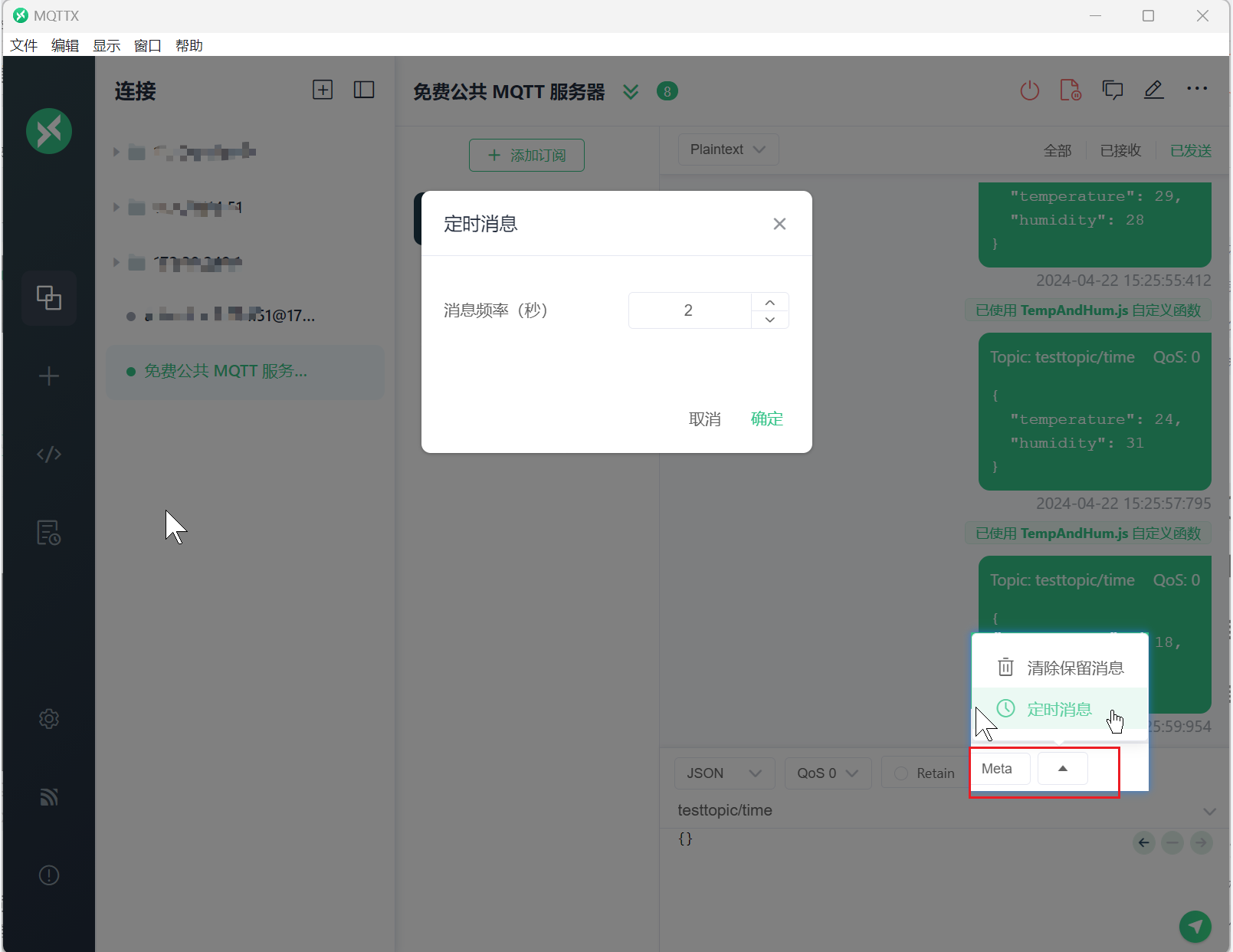This screenshot has height=952, width=1233.
Task: Click the timestamp 2024-04-22 15:25:57:795
Action: click(x=1123, y=504)
